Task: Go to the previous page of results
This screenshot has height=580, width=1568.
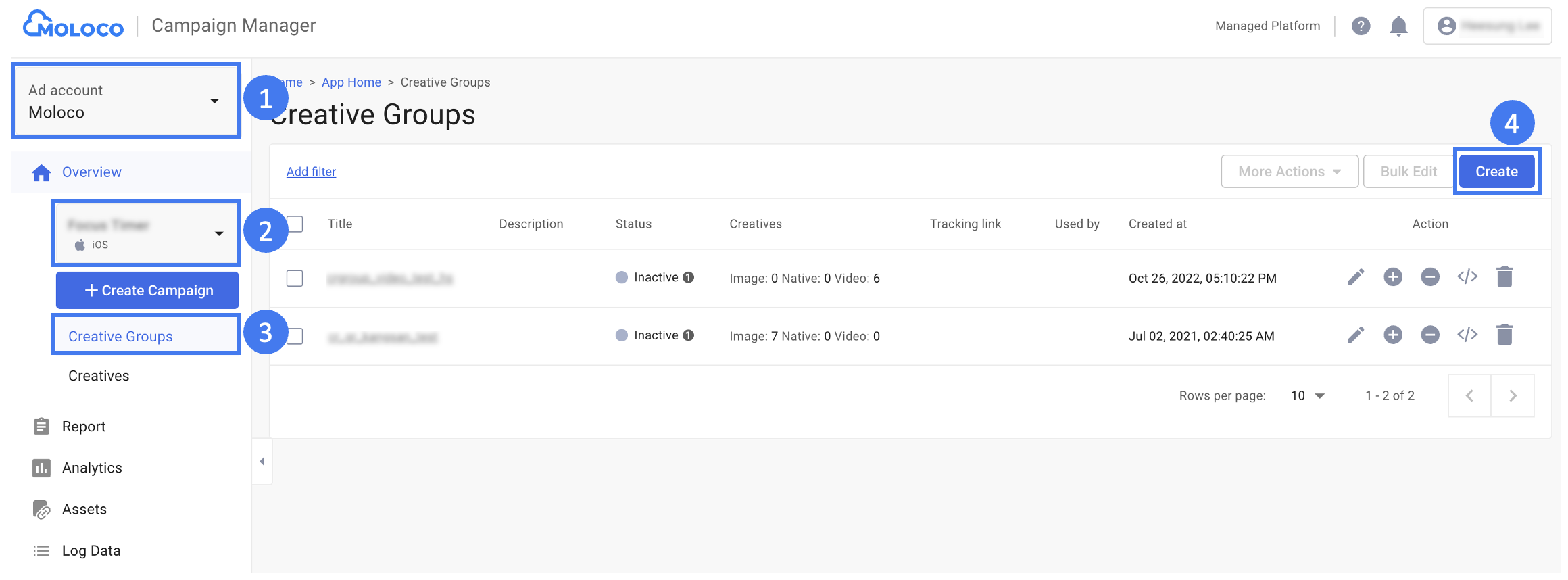Action: [x=1469, y=396]
